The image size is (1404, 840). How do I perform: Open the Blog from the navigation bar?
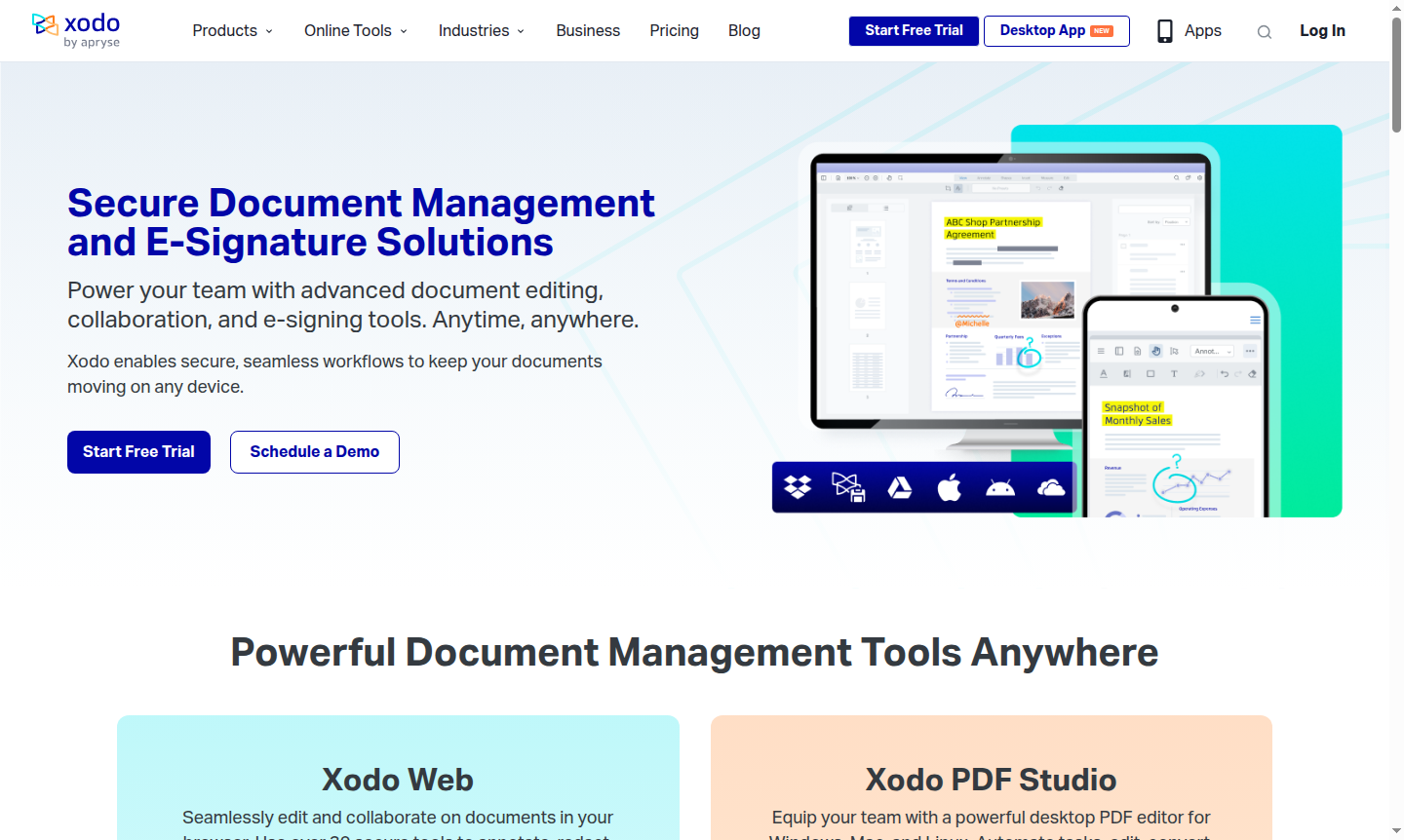(744, 30)
